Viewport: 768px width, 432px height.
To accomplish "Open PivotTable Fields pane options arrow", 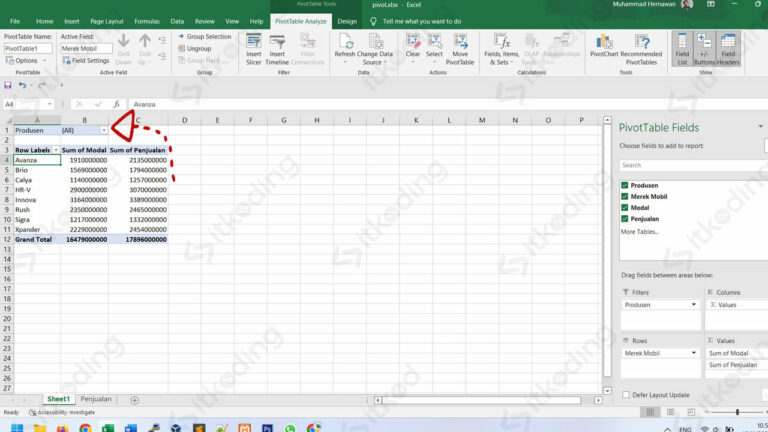I will [761, 127].
